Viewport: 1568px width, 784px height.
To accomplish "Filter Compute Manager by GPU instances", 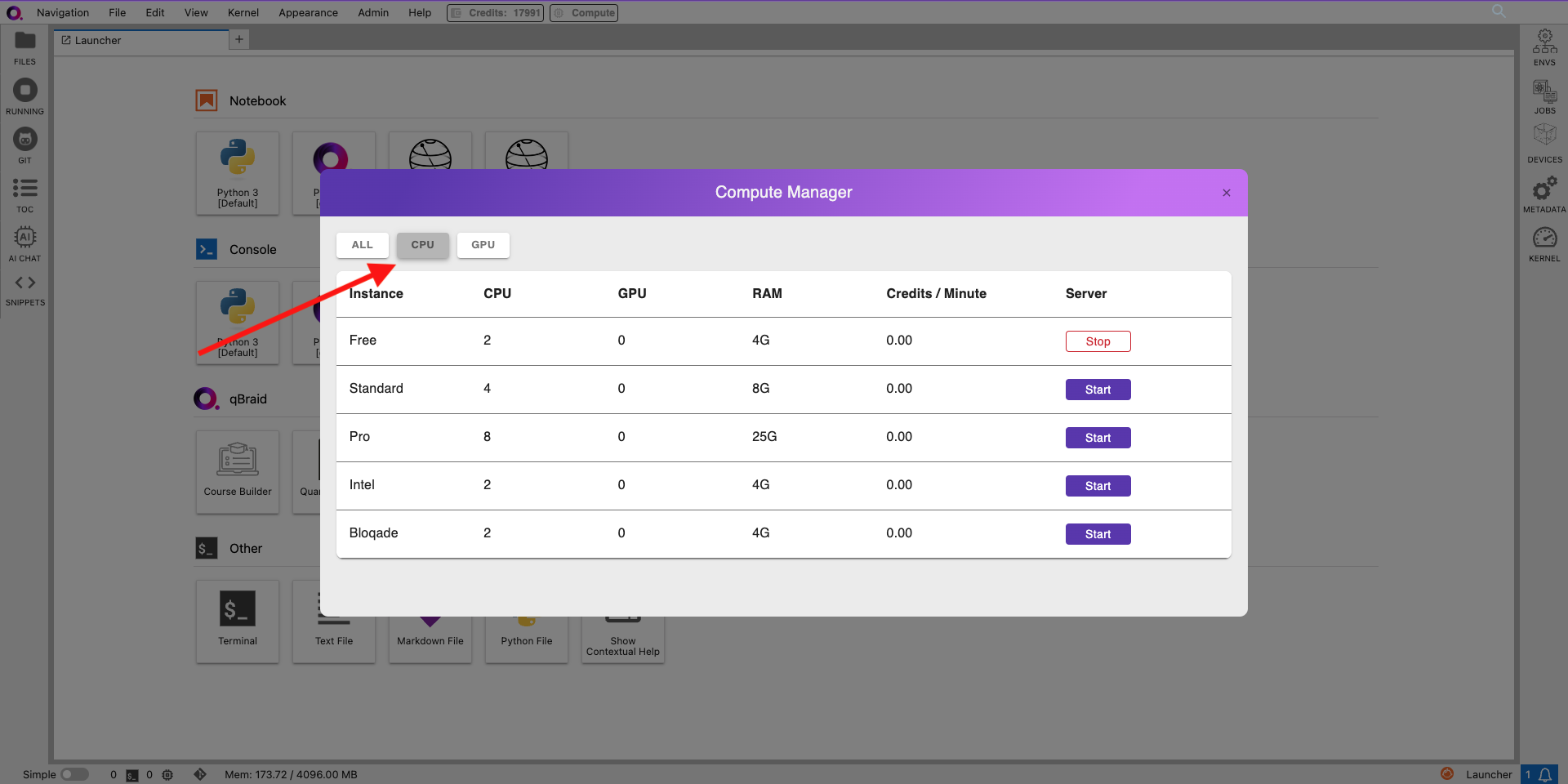I will [x=483, y=245].
